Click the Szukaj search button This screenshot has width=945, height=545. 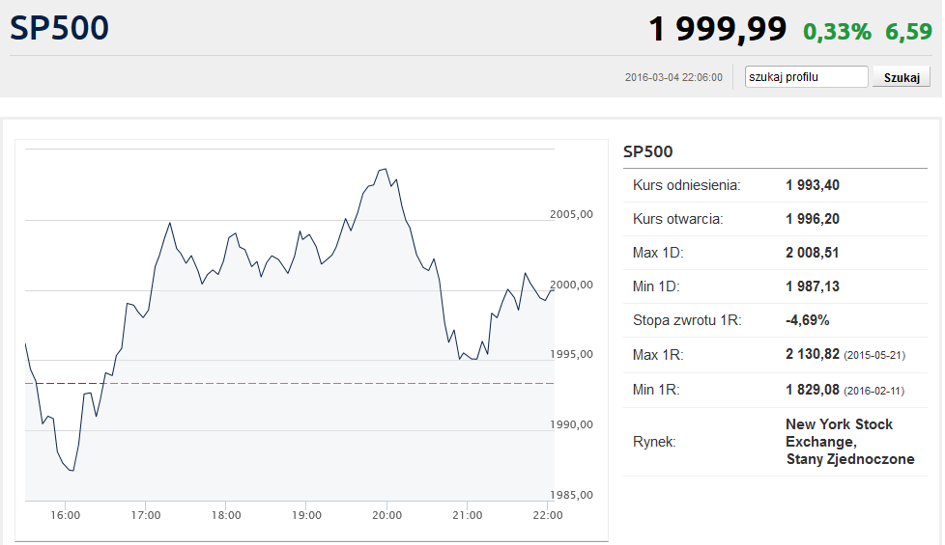click(x=901, y=77)
